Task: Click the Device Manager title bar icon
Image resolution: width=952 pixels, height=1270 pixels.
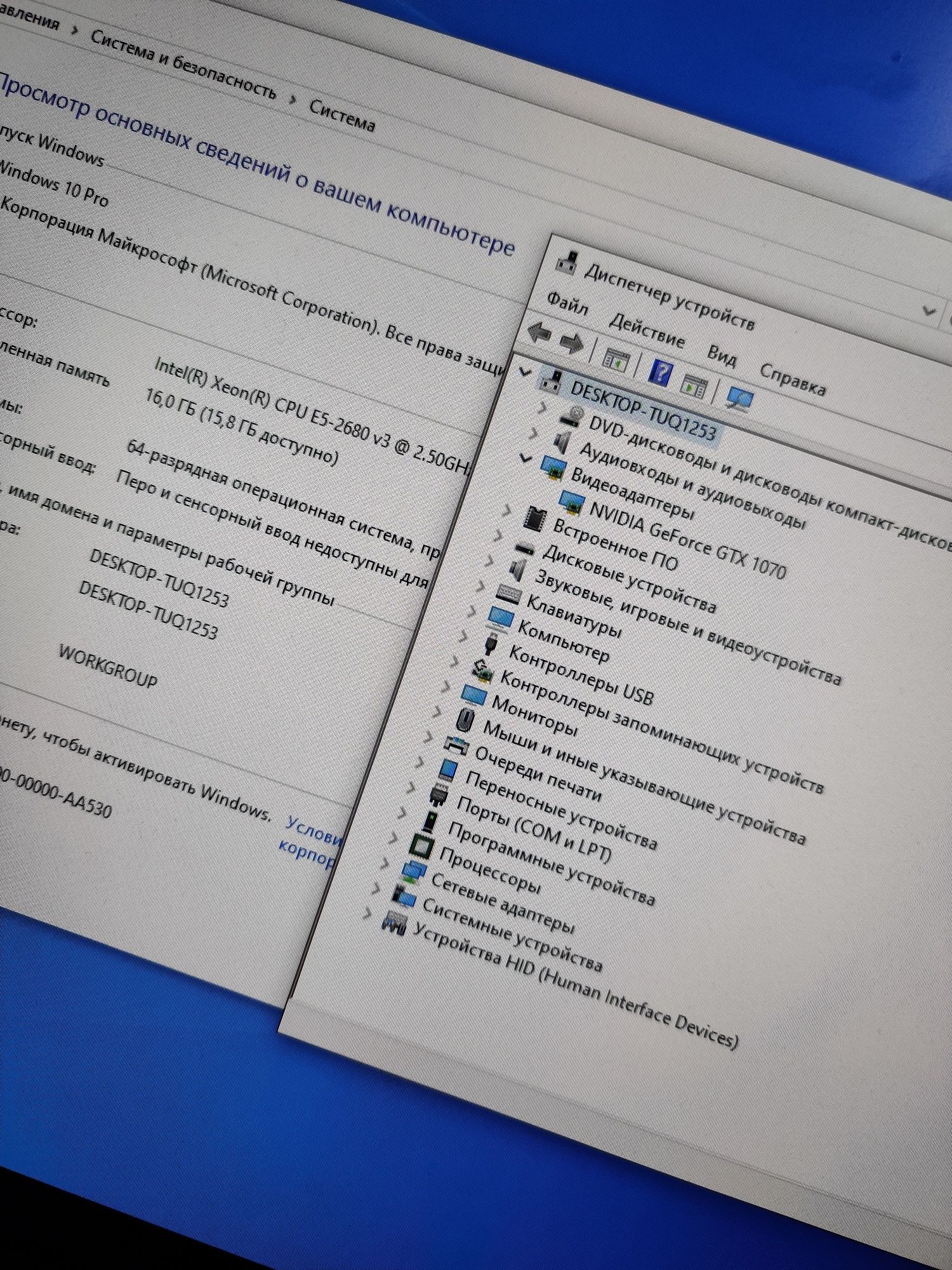Action: [567, 262]
